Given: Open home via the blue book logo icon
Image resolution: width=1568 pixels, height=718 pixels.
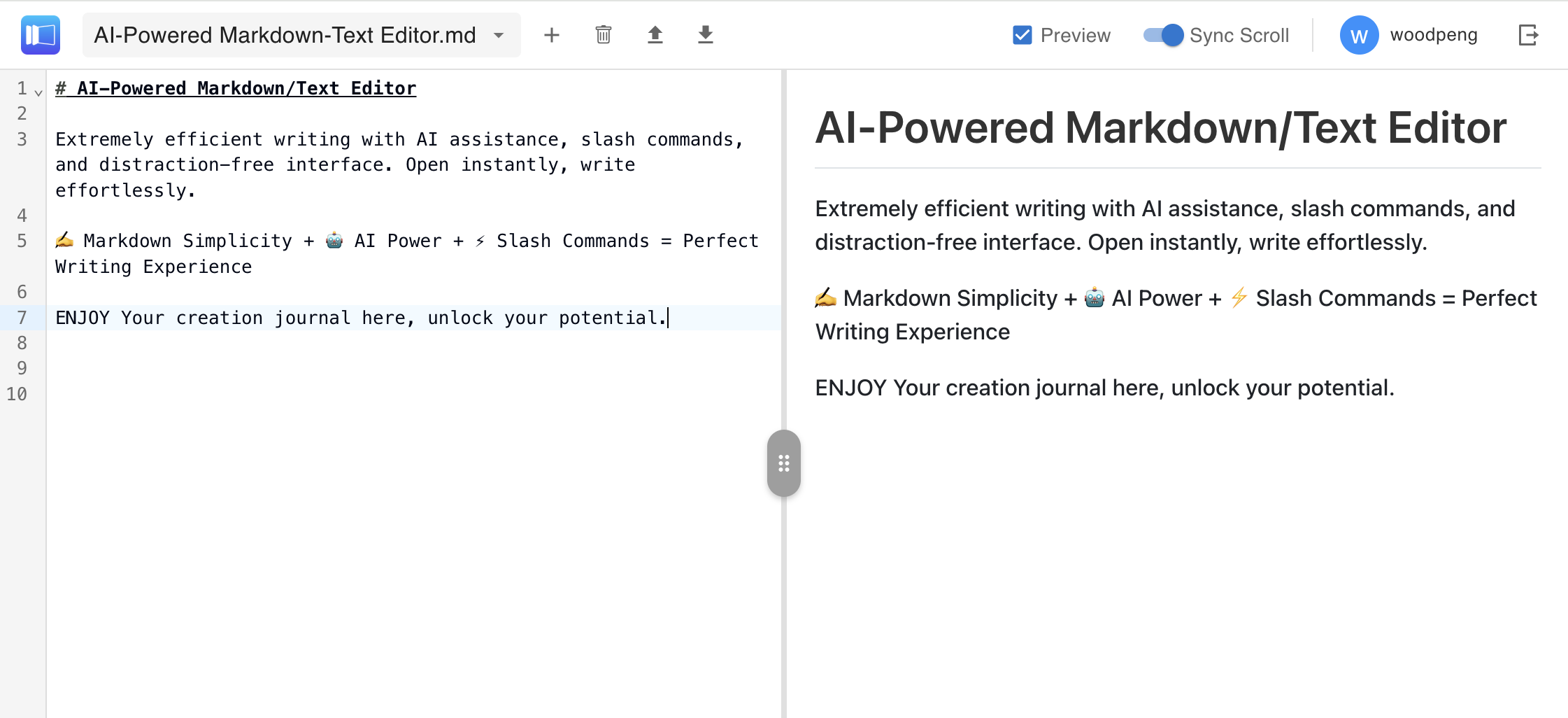Looking at the screenshot, I should tap(40, 34).
